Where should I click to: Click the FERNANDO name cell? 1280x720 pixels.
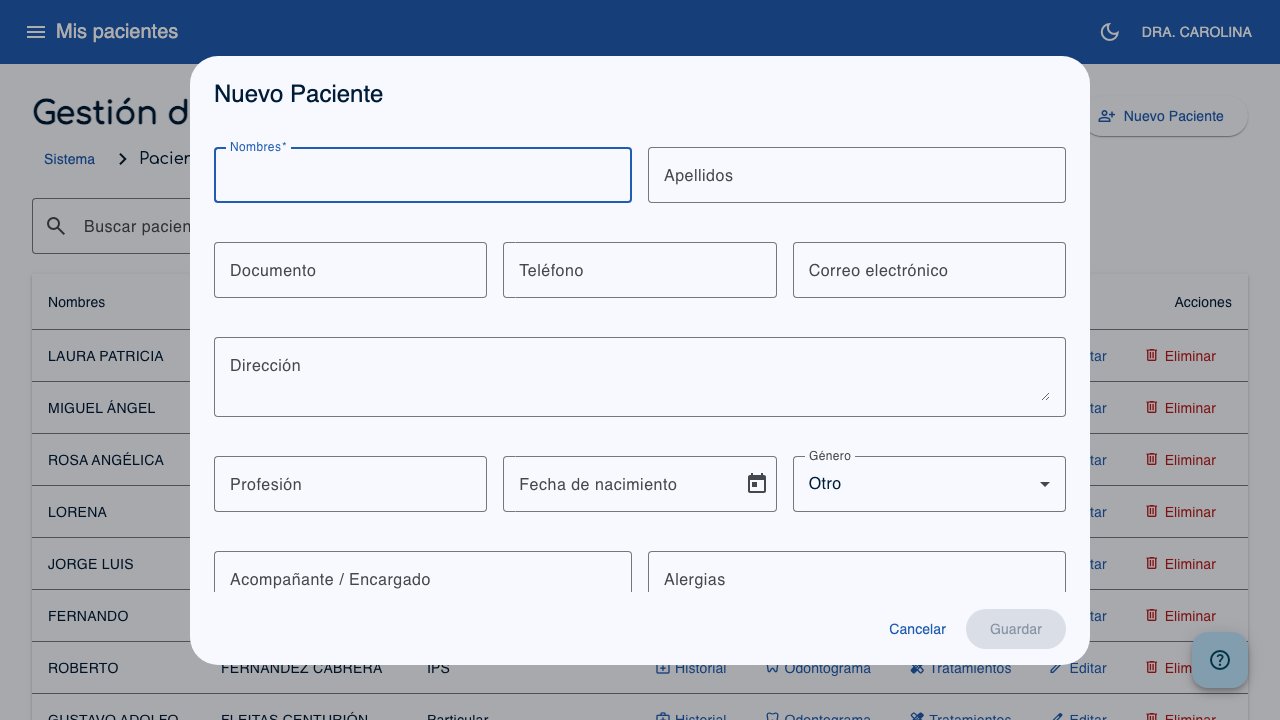88,616
